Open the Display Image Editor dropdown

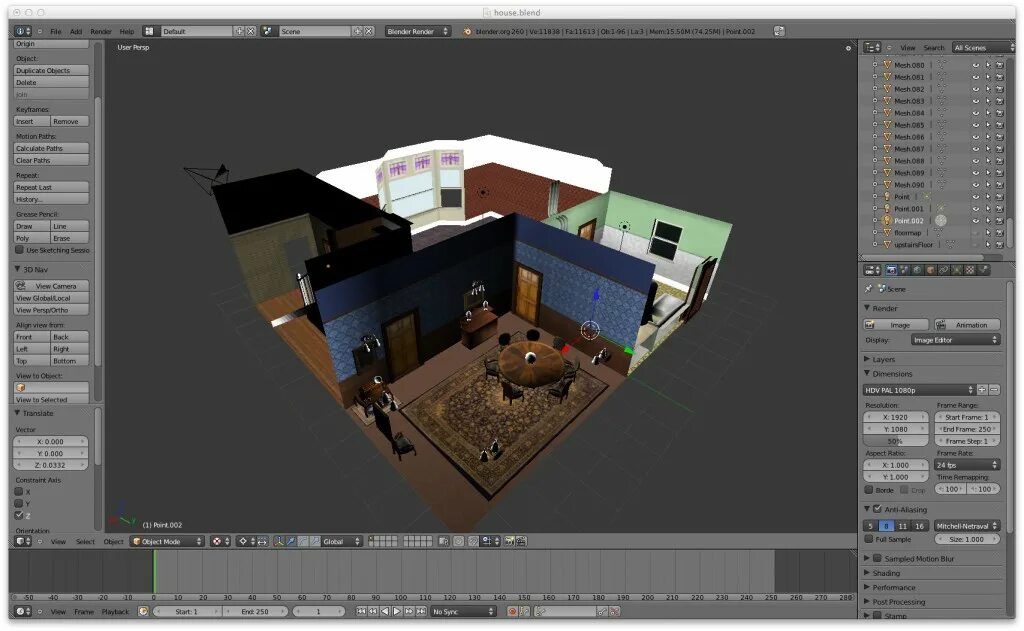tap(955, 340)
